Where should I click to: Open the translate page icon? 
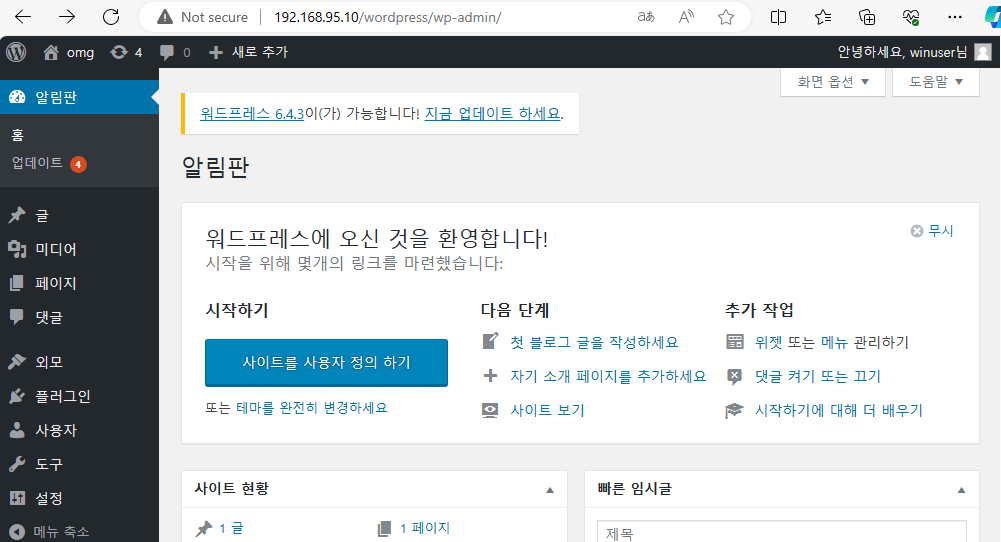[646, 17]
